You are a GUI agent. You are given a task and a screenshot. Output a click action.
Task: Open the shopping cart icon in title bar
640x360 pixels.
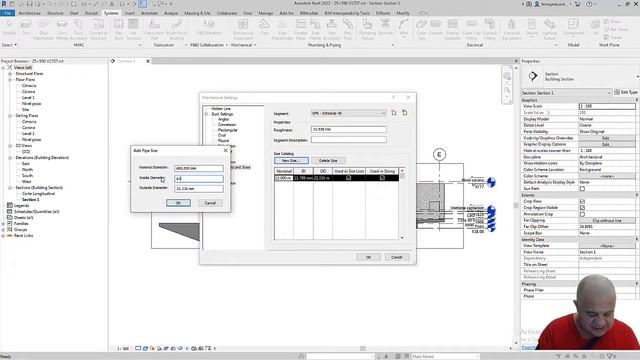pyautogui.click(x=578, y=4)
